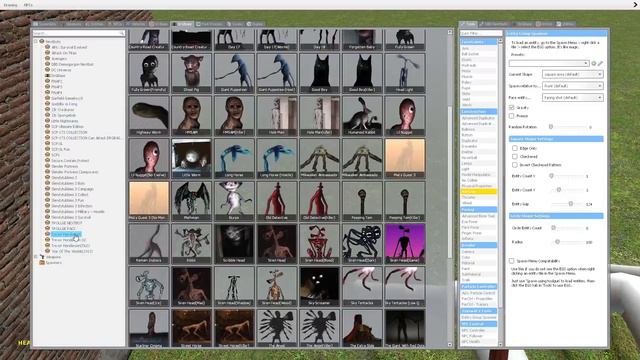The height and width of the screenshot is (360, 640).
Task: Click the tool quick filter field
Action: pos(481,33)
